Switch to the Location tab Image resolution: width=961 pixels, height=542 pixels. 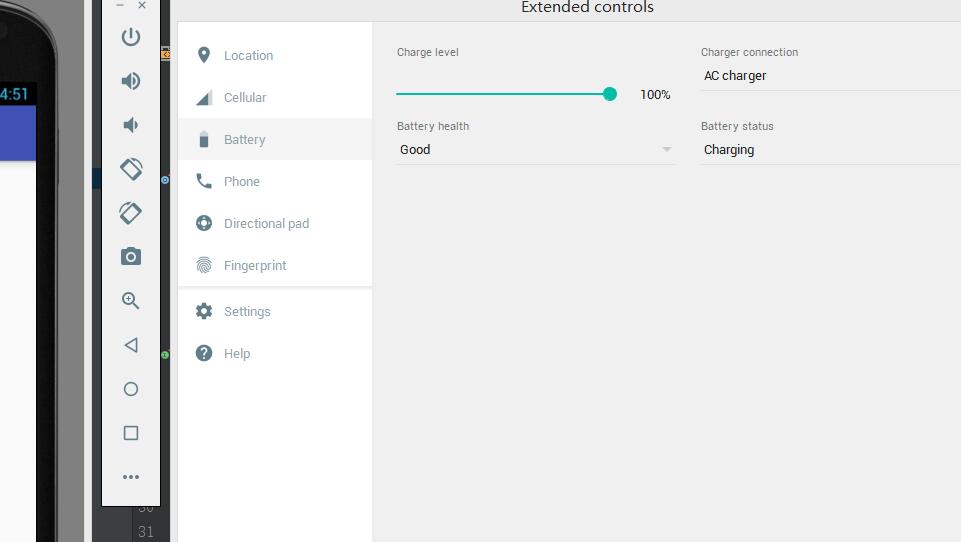coord(248,56)
